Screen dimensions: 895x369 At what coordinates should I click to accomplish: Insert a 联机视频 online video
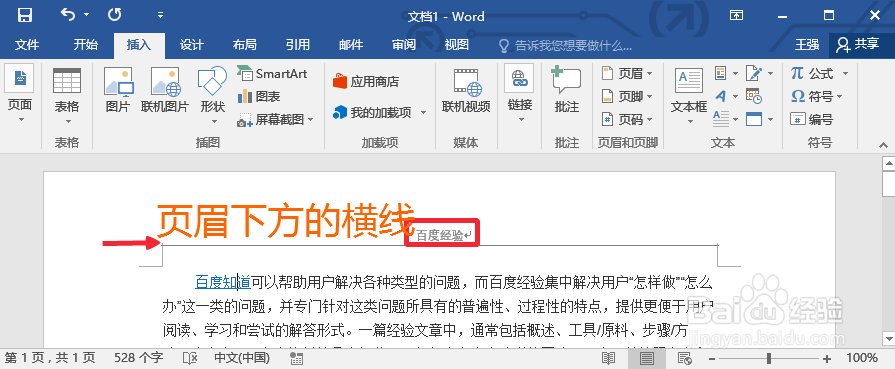pos(466,91)
